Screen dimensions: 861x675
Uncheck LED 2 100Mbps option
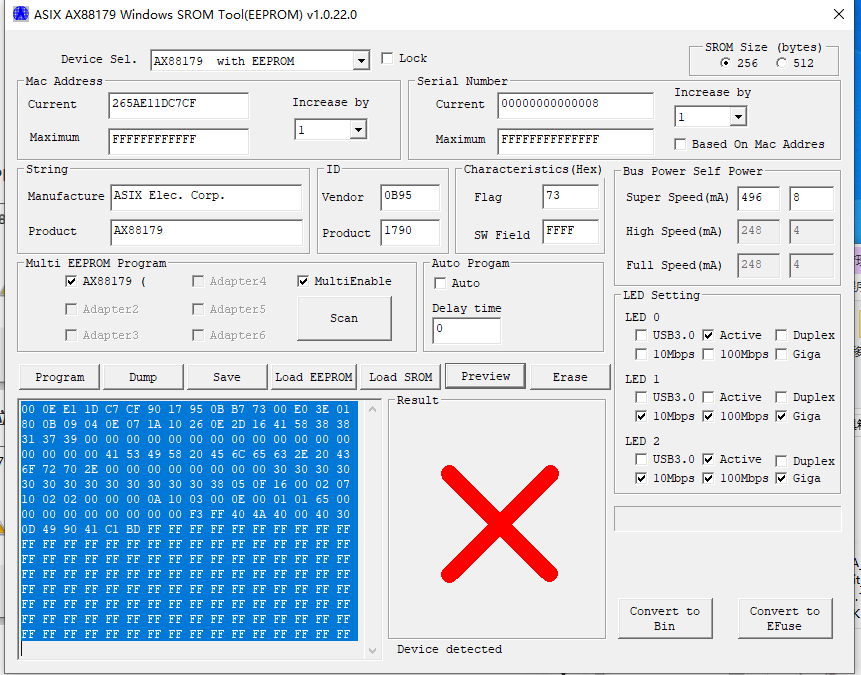[x=708, y=478]
